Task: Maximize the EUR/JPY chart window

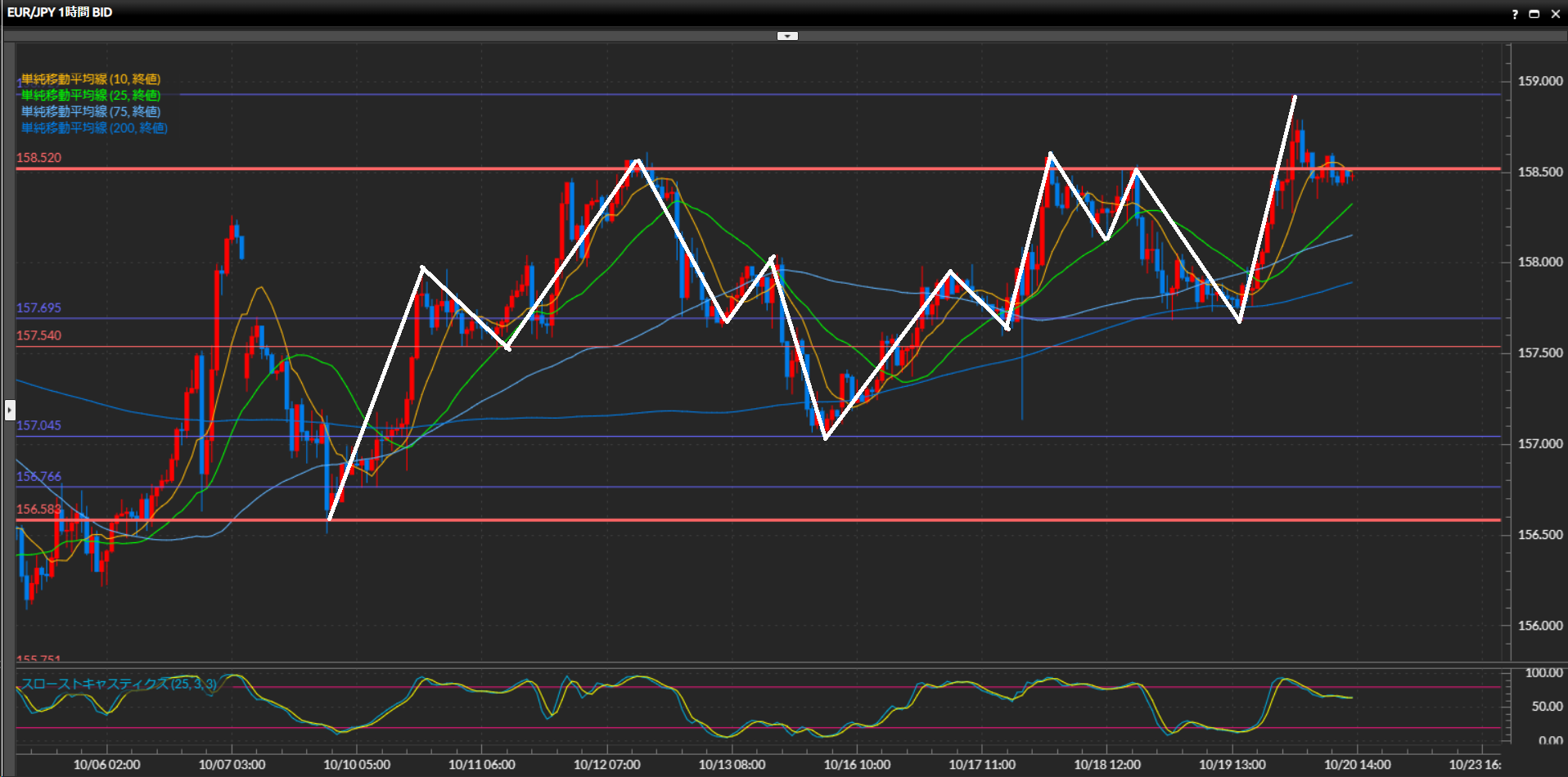Action: pos(1534,14)
